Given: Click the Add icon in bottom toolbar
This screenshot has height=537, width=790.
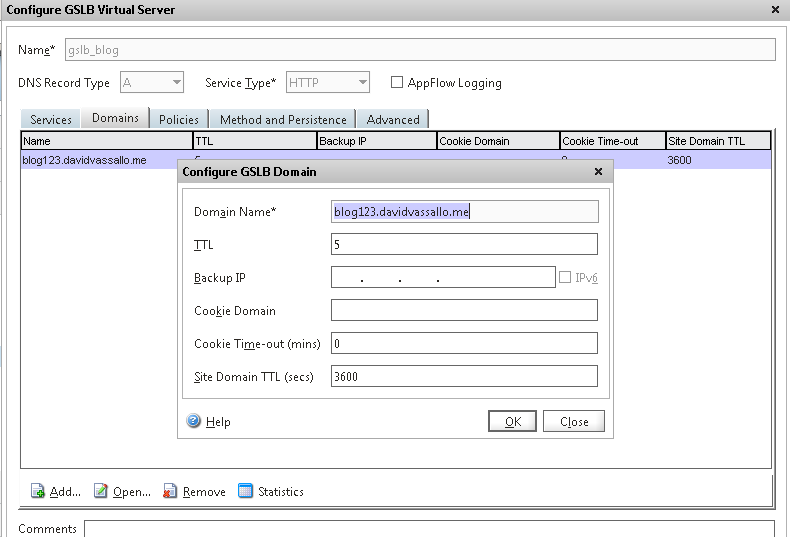Looking at the screenshot, I should (38, 491).
